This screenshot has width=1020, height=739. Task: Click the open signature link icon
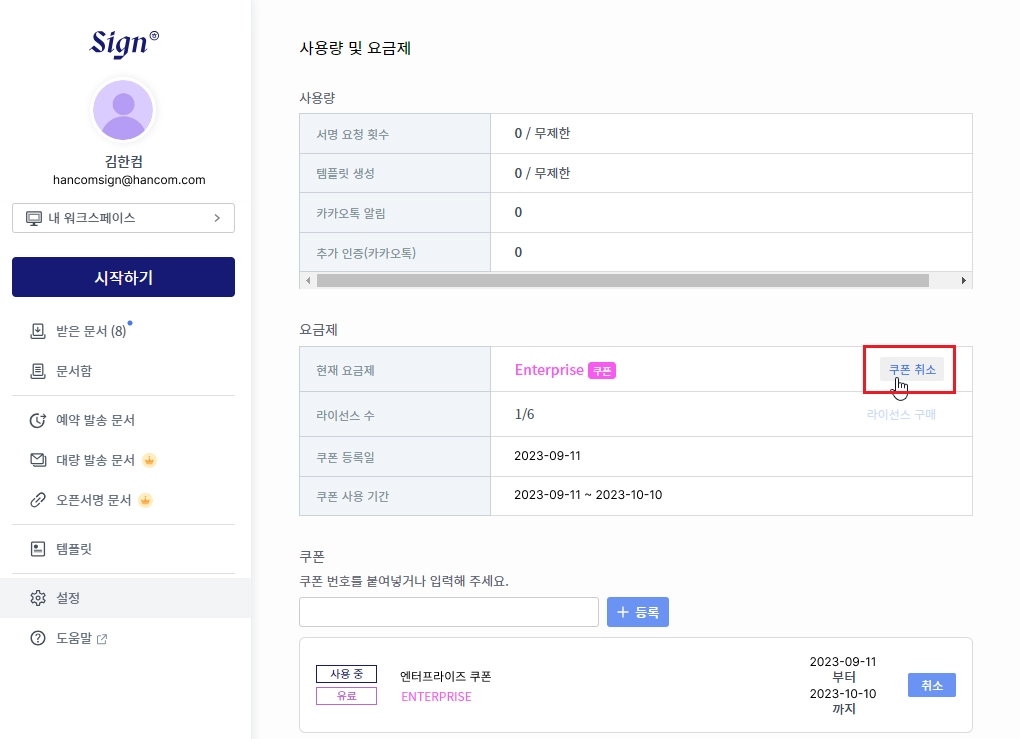click(38, 500)
